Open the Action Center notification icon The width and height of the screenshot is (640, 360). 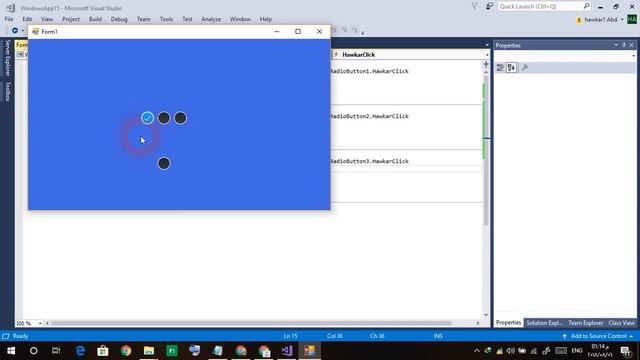pos(625,351)
